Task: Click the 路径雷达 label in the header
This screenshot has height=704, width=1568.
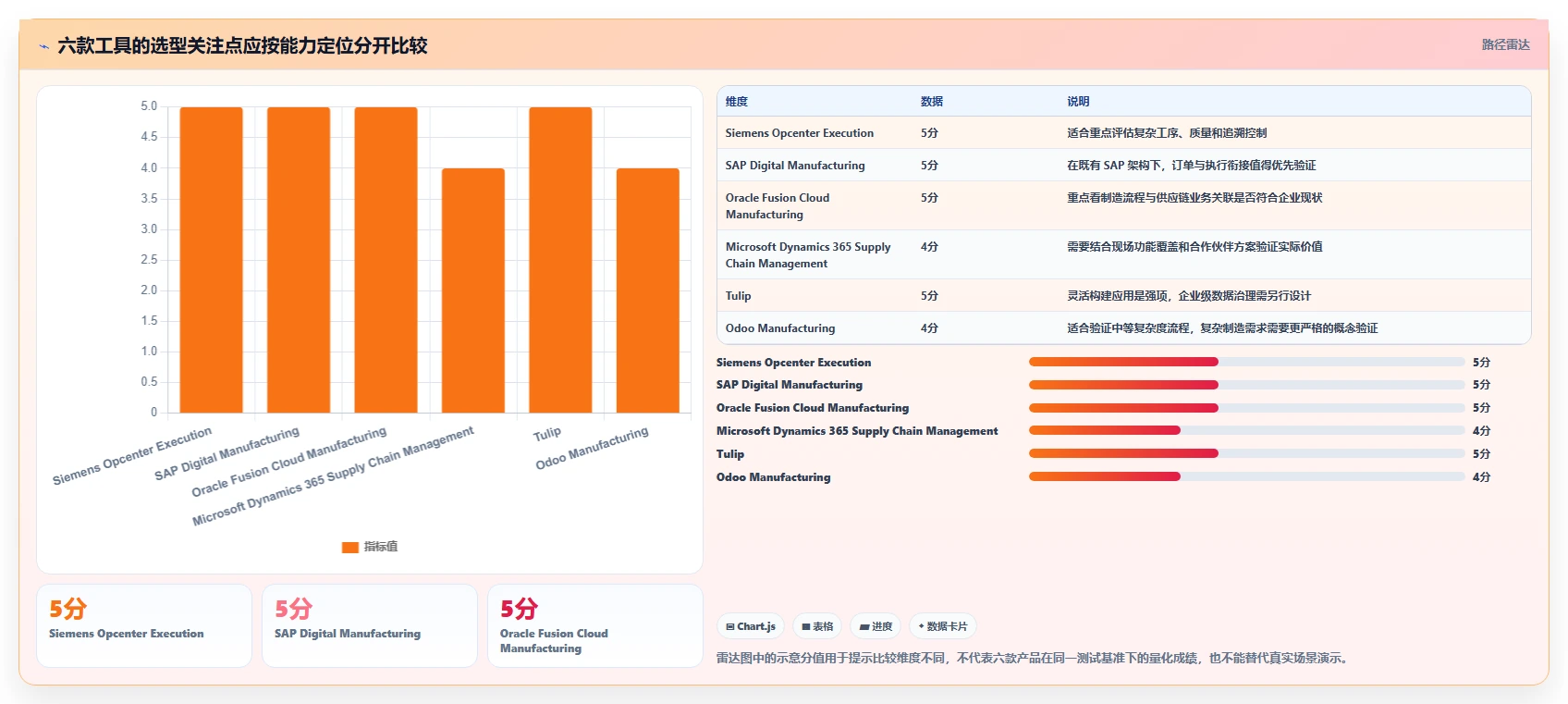Action: coord(1505,44)
